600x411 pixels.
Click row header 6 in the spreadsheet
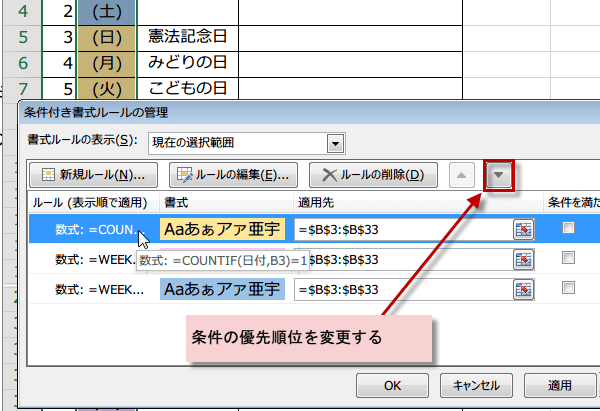[23, 64]
